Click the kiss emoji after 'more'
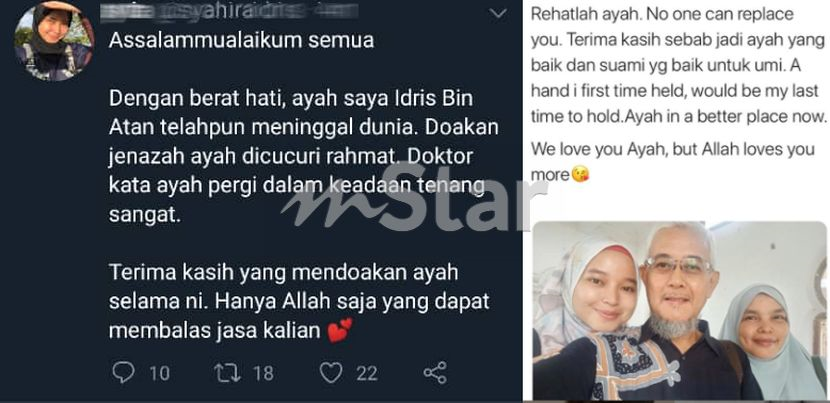This screenshot has width=830, height=403. 581,175
